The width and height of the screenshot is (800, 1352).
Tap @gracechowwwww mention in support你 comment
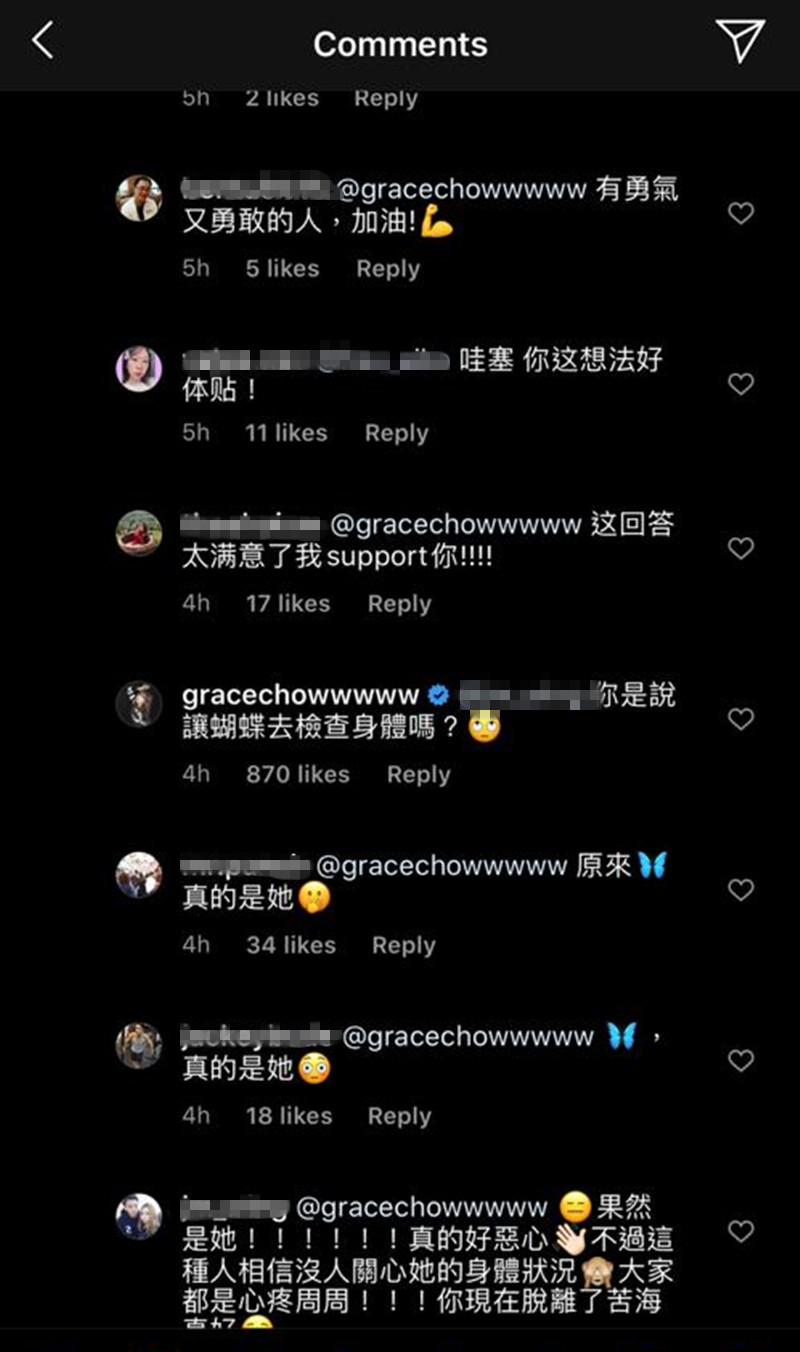(x=455, y=525)
